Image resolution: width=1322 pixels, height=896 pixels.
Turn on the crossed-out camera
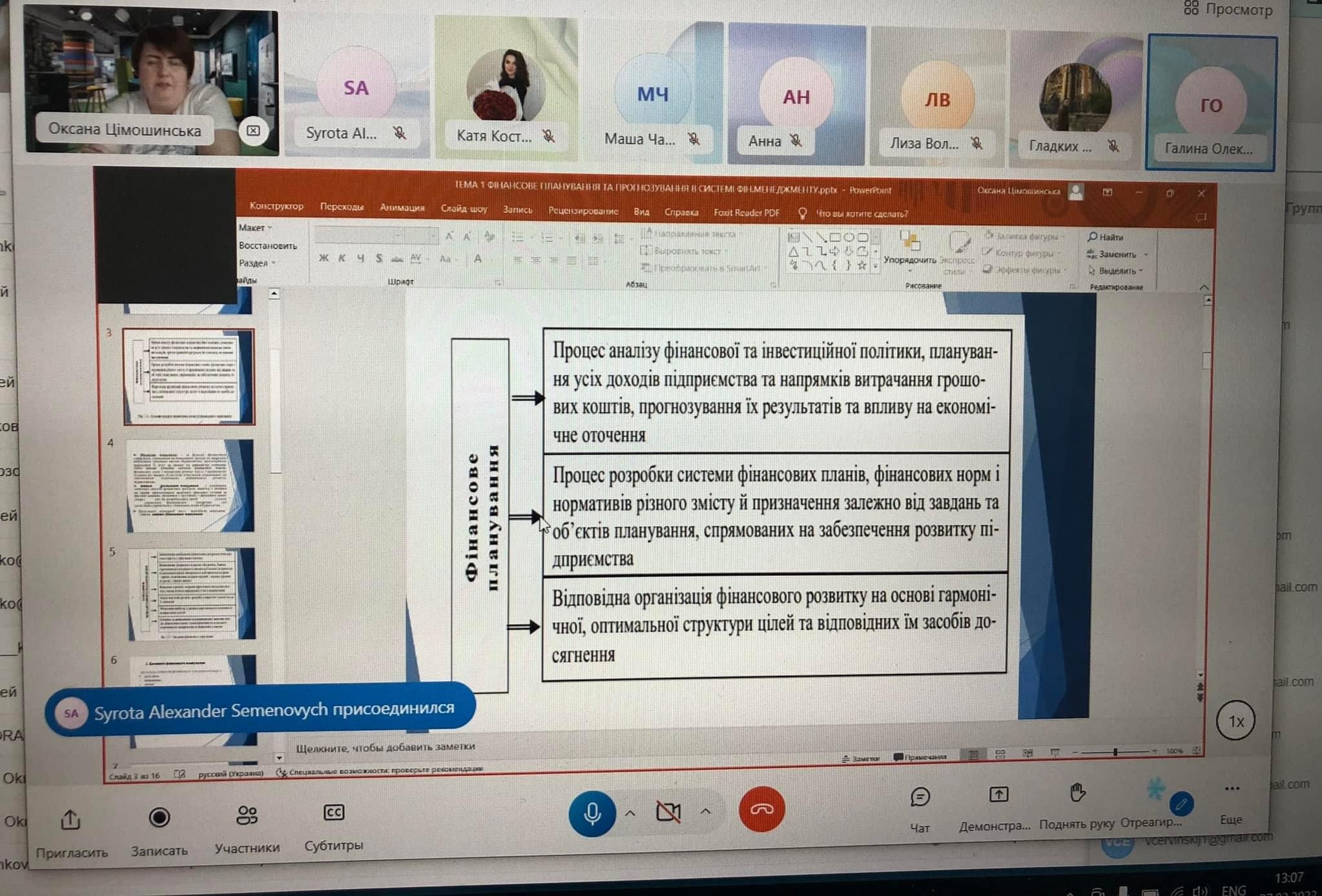click(668, 812)
